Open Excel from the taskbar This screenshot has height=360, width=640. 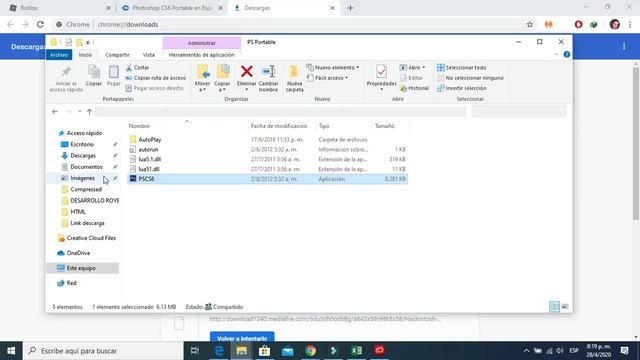(356, 351)
